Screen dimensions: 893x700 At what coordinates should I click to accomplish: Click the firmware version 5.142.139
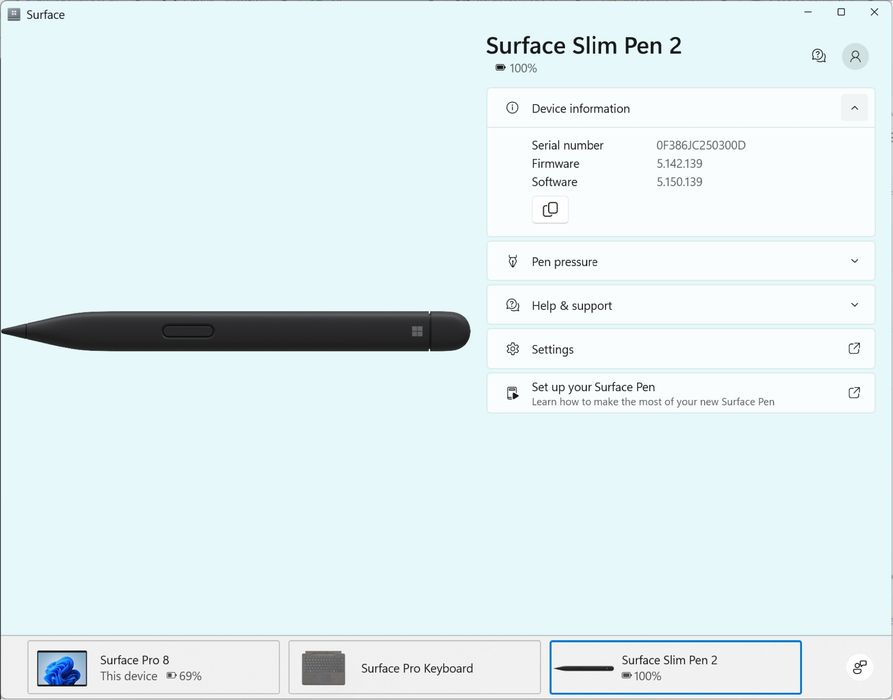[x=679, y=163]
